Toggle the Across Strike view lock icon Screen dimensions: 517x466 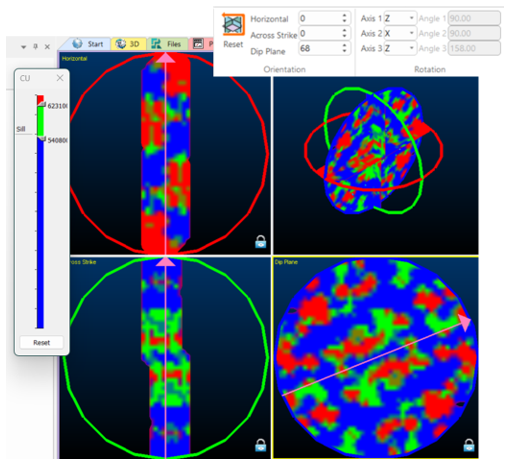click(261, 445)
